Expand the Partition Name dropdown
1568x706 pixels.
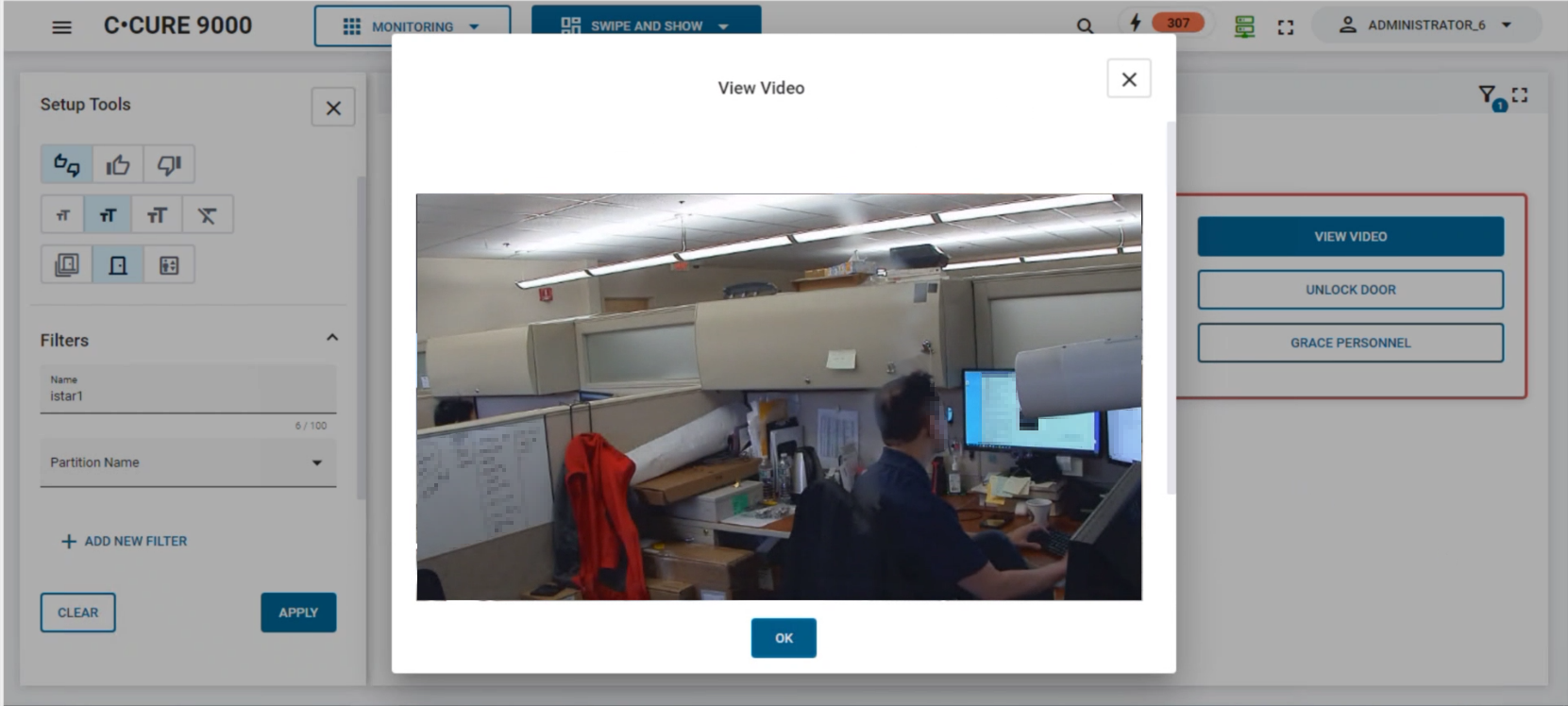316,462
